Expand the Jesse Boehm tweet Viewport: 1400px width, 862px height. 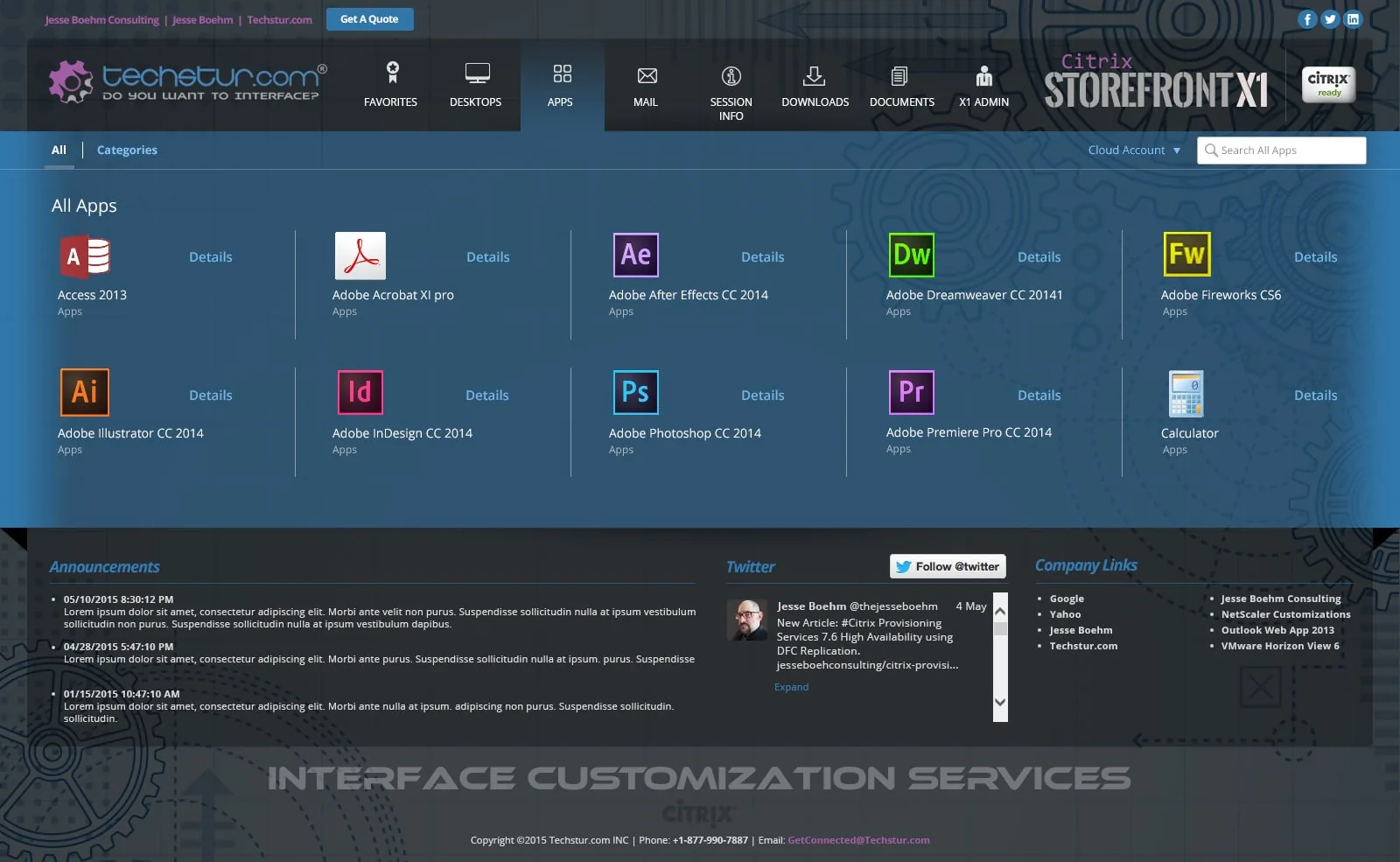coord(791,687)
